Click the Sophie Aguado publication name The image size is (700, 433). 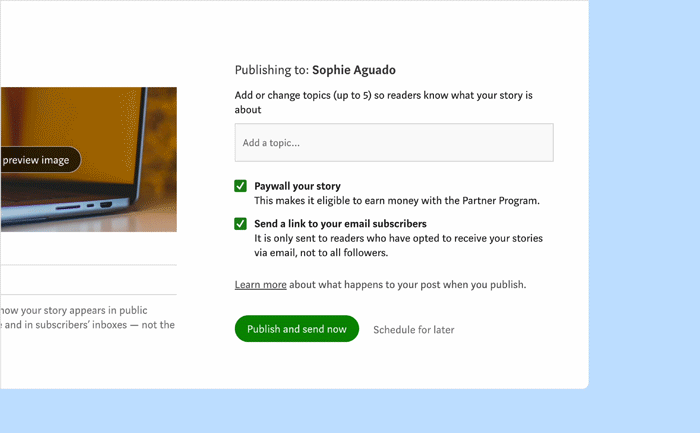point(354,70)
